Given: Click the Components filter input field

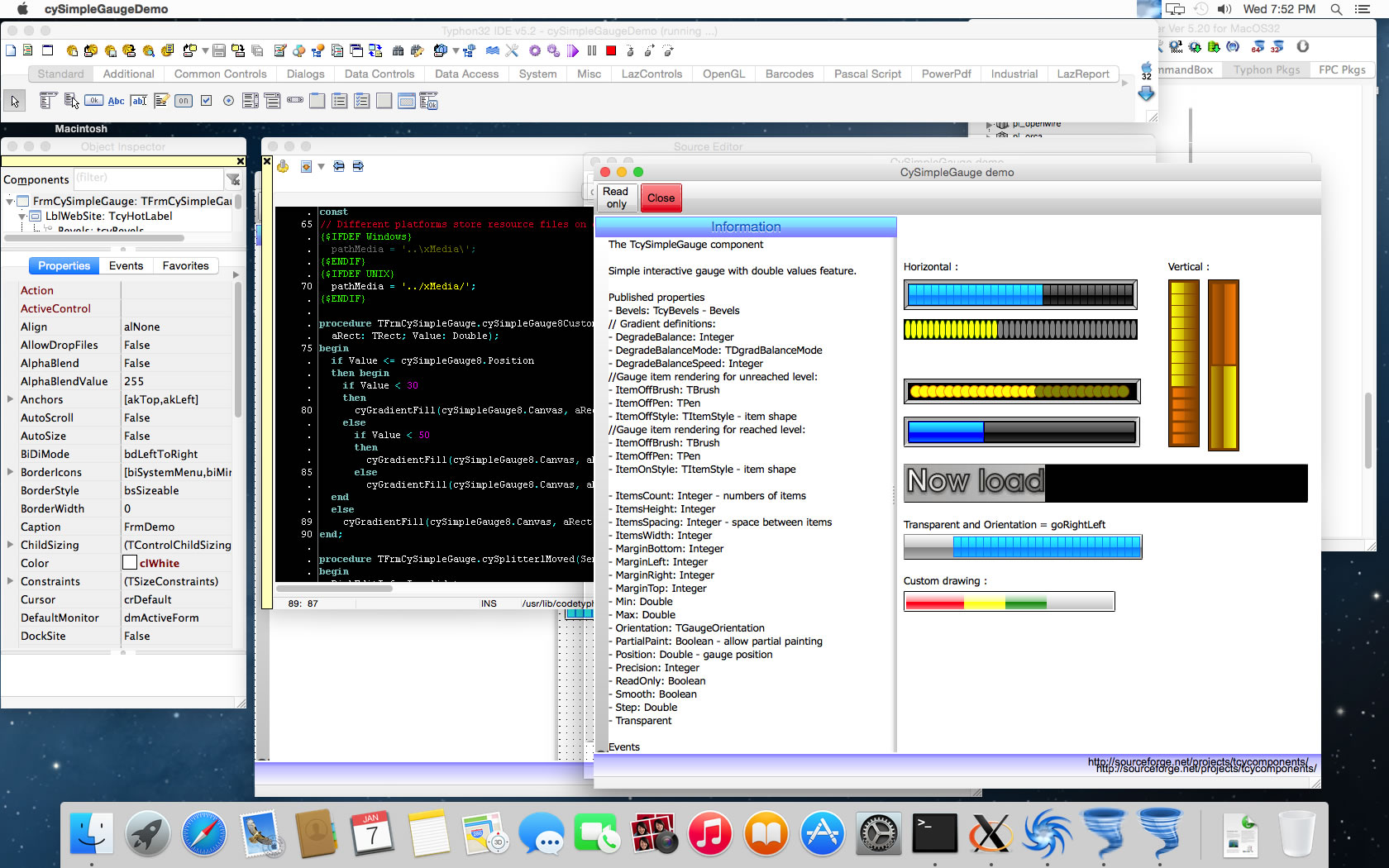Looking at the screenshot, I should (x=148, y=179).
